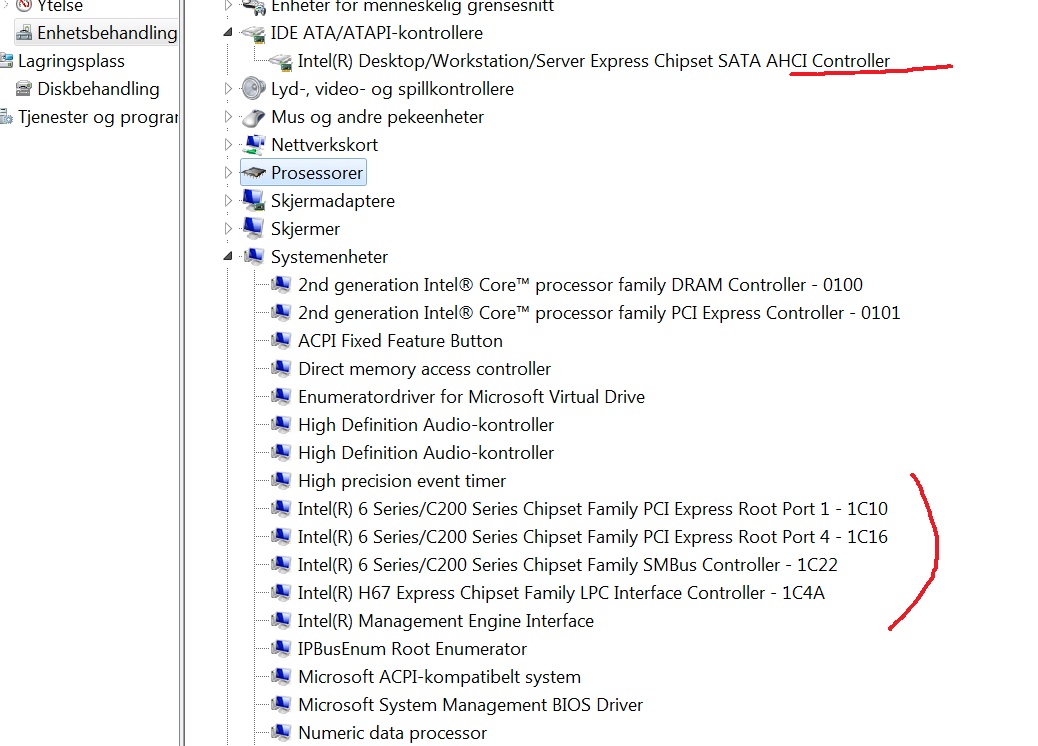Expand the Skjermadaptere node
The width and height of the screenshot is (1038, 746).
coord(228,200)
